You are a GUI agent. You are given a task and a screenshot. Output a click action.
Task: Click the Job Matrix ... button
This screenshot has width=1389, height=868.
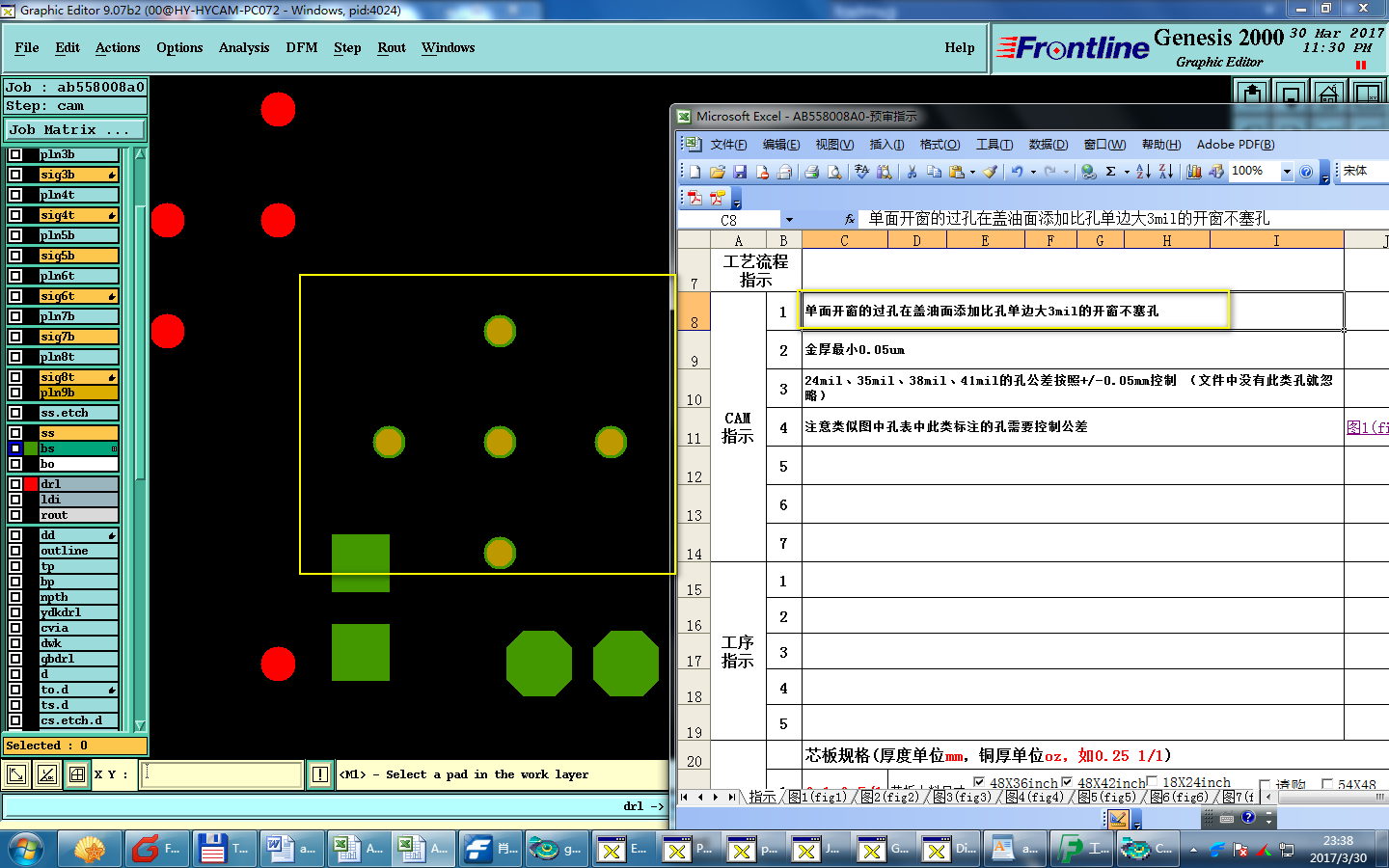coord(74,129)
